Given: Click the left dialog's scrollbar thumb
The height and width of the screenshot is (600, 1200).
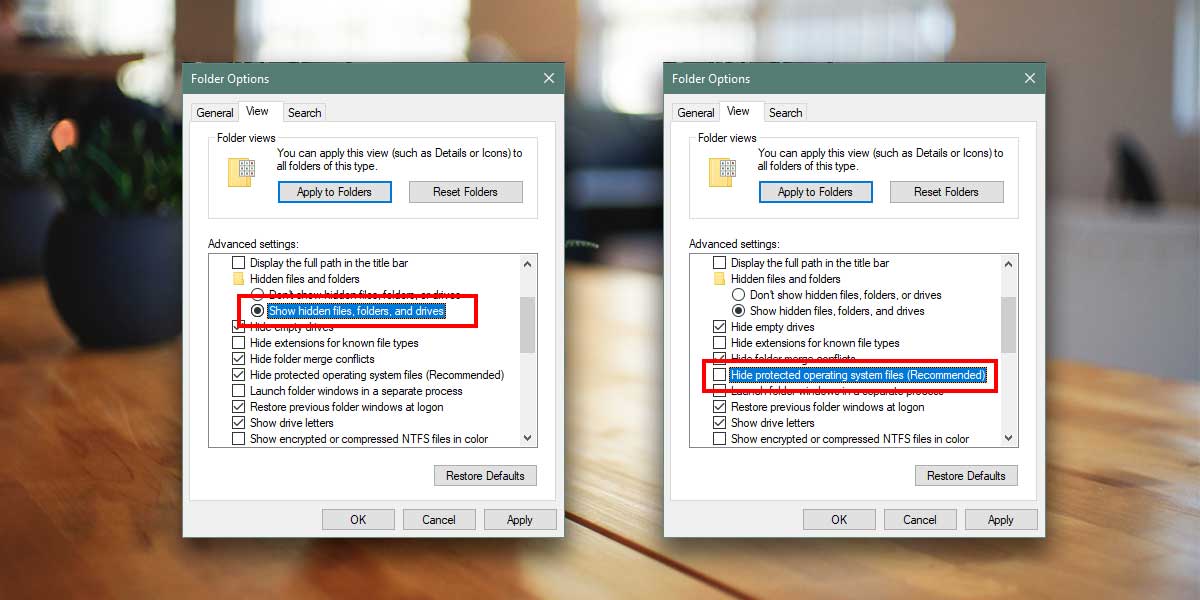Looking at the screenshot, I should [x=528, y=325].
